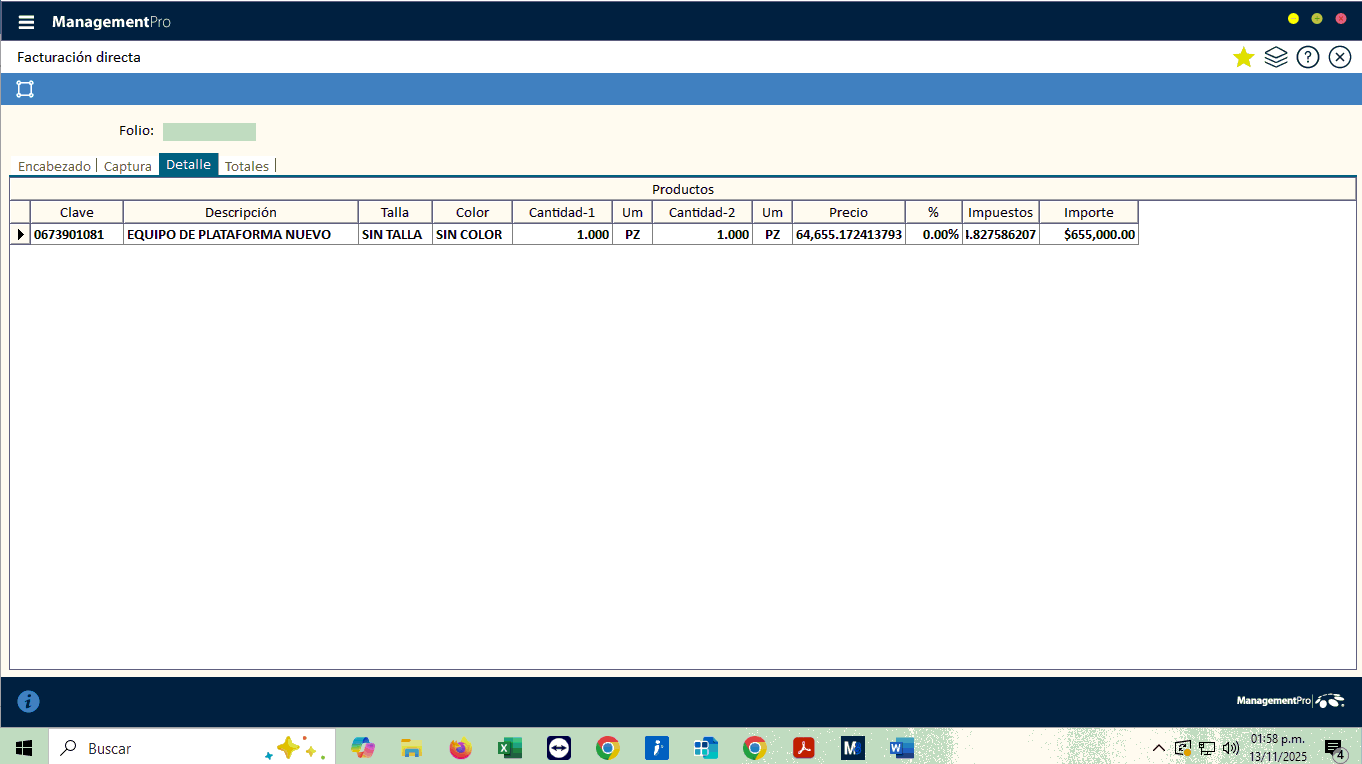Select the Detalle tab
This screenshot has width=1362, height=764.
pos(188,165)
